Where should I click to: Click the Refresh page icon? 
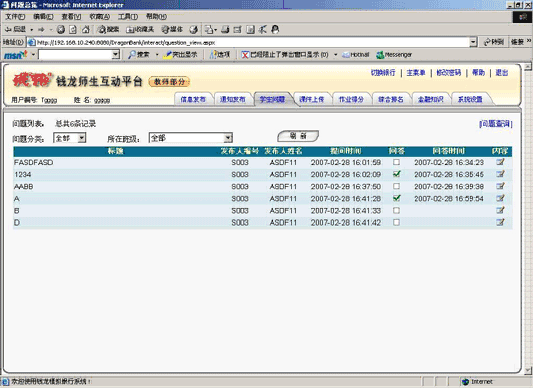tap(73, 30)
